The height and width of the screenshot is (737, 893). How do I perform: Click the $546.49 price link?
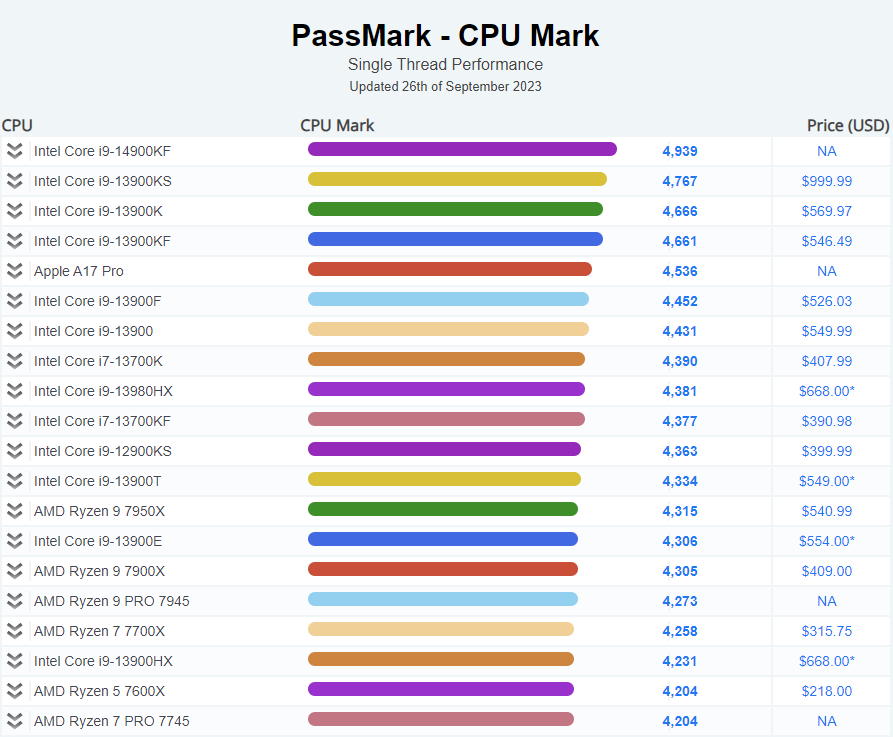tap(826, 241)
